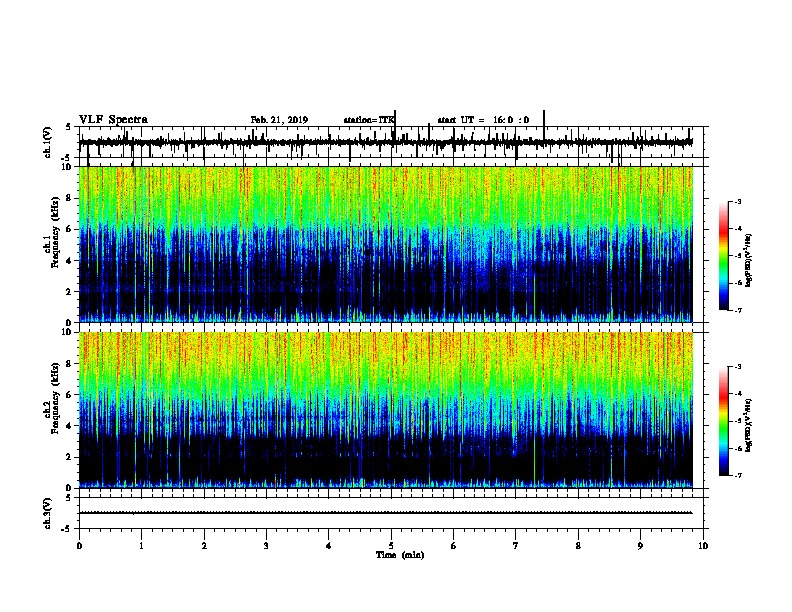The height and width of the screenshot is (612, 792).
Task: Click the '-3' label on ch.1 colorbar
Action: click(737, 202)
